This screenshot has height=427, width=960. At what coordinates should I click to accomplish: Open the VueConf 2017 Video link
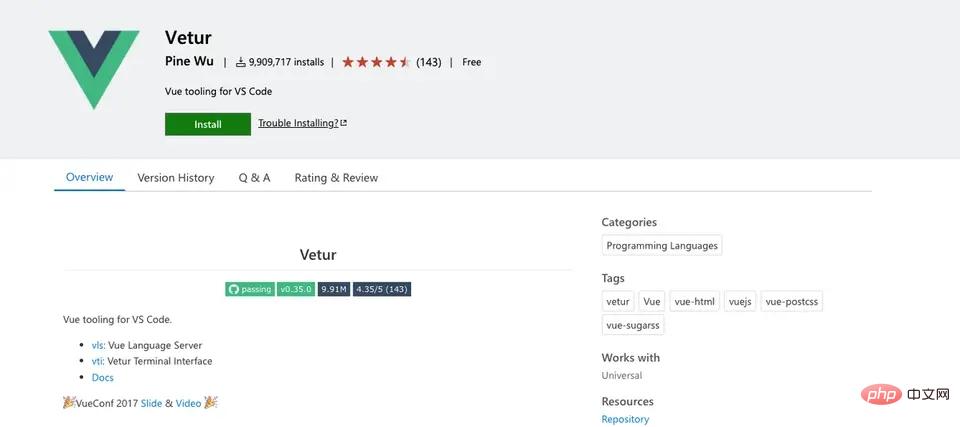[x=188, y=403]
